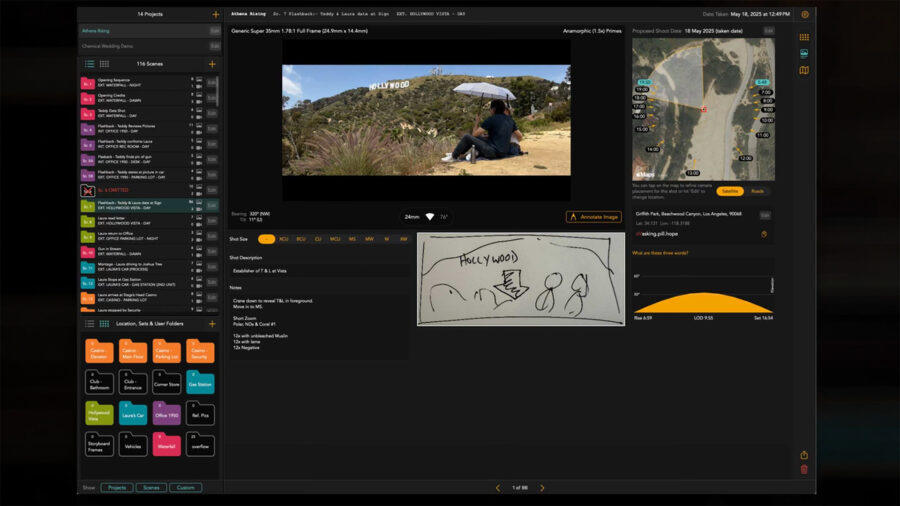The image size is (900, 506).
Task: Open grid view icon in right sidebar
Action: click(804, 37)
